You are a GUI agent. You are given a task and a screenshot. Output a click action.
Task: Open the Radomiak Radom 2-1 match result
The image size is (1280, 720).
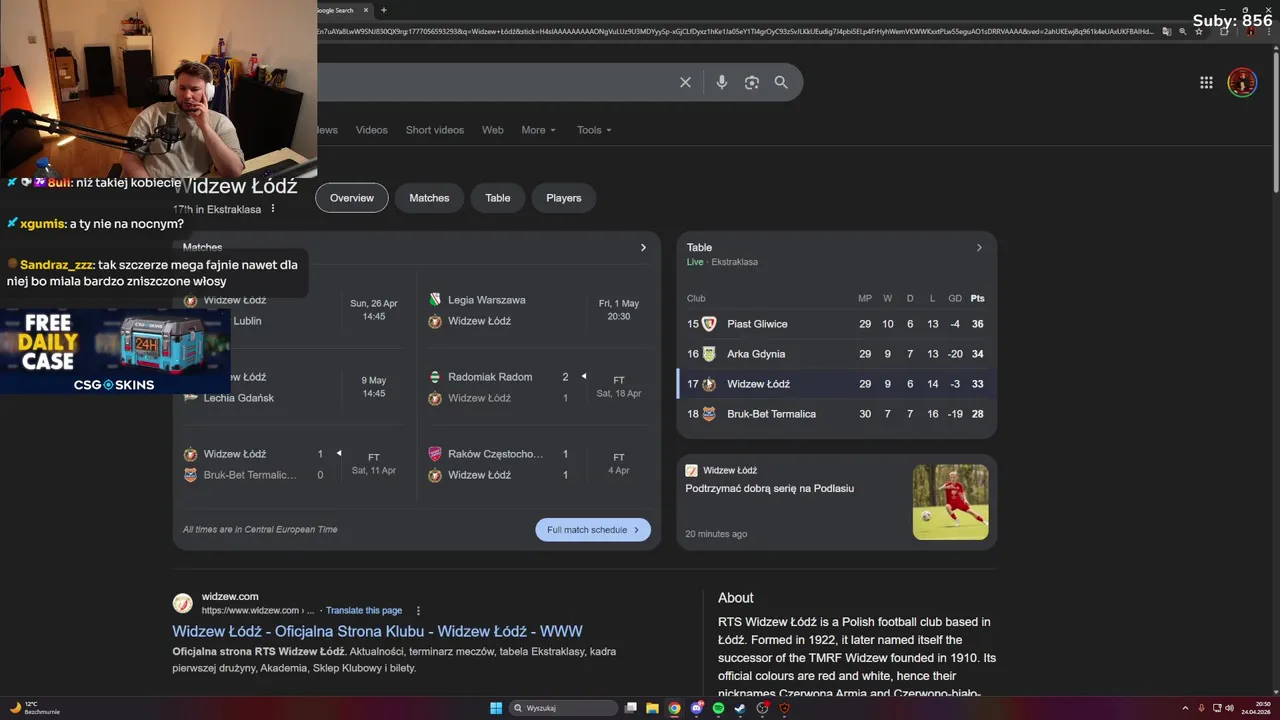(x=540, y=387)
